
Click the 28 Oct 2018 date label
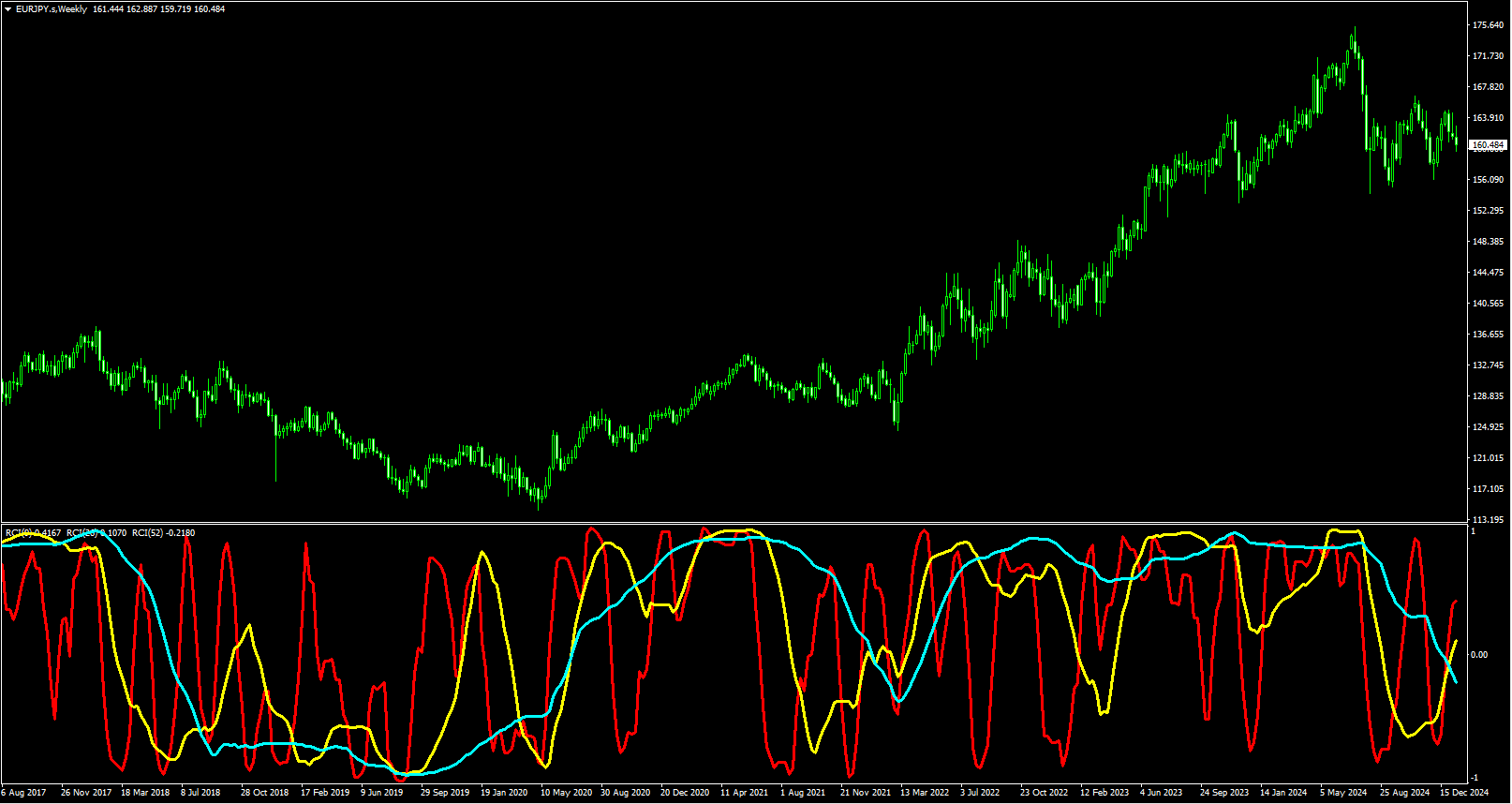pos(265,793)
